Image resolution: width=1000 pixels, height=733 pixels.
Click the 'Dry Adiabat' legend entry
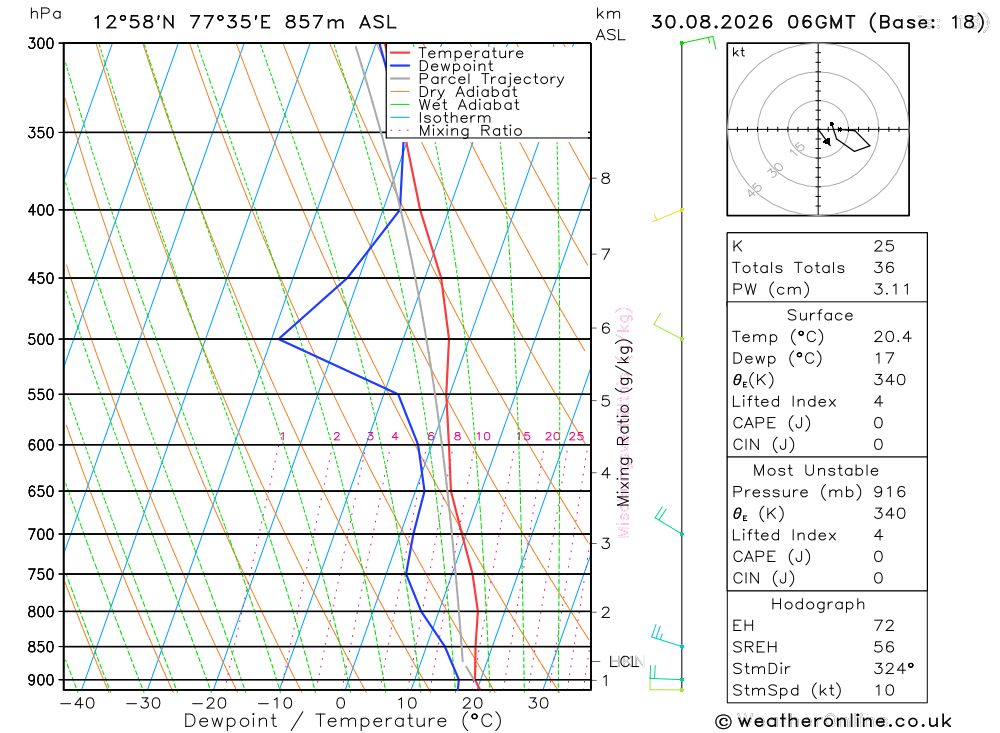pos(467,92)
